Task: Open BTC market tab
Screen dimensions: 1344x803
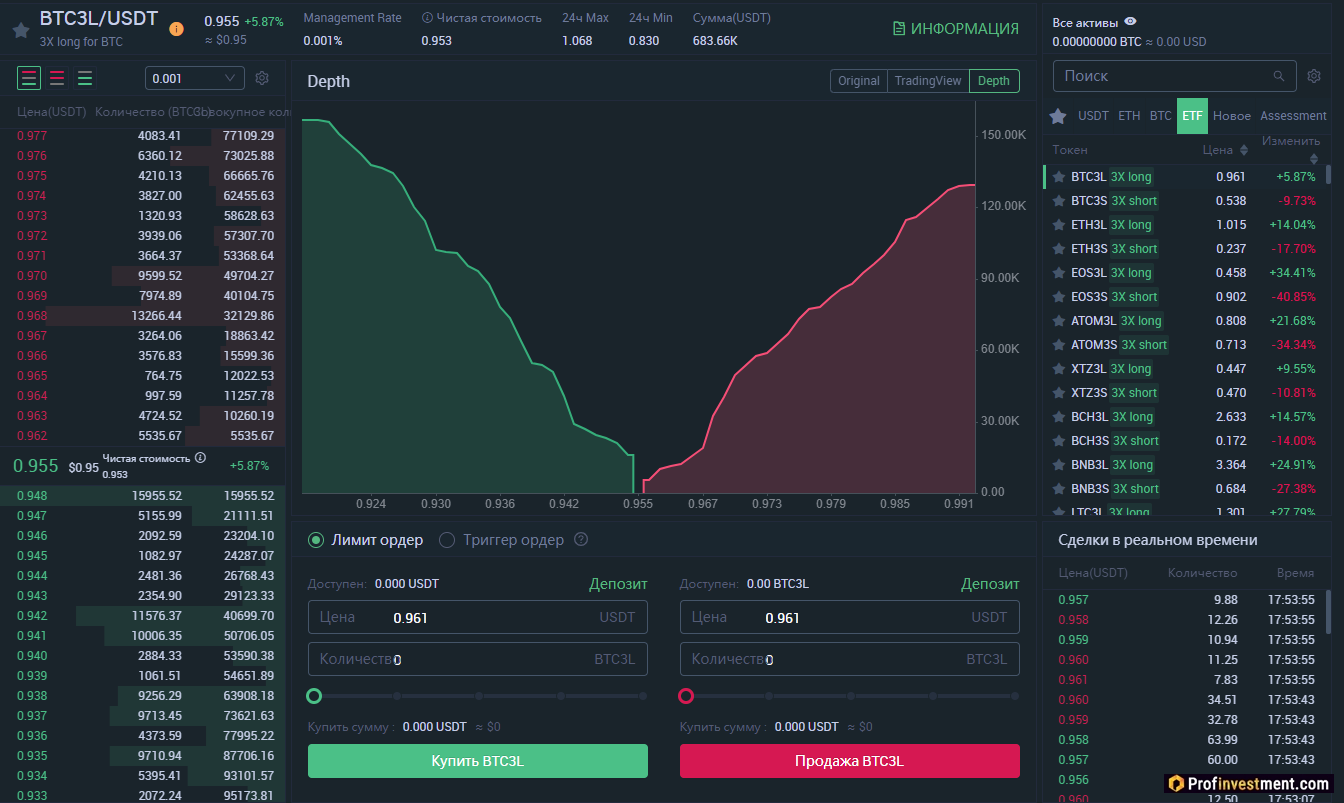Action: click(1160, 116)
